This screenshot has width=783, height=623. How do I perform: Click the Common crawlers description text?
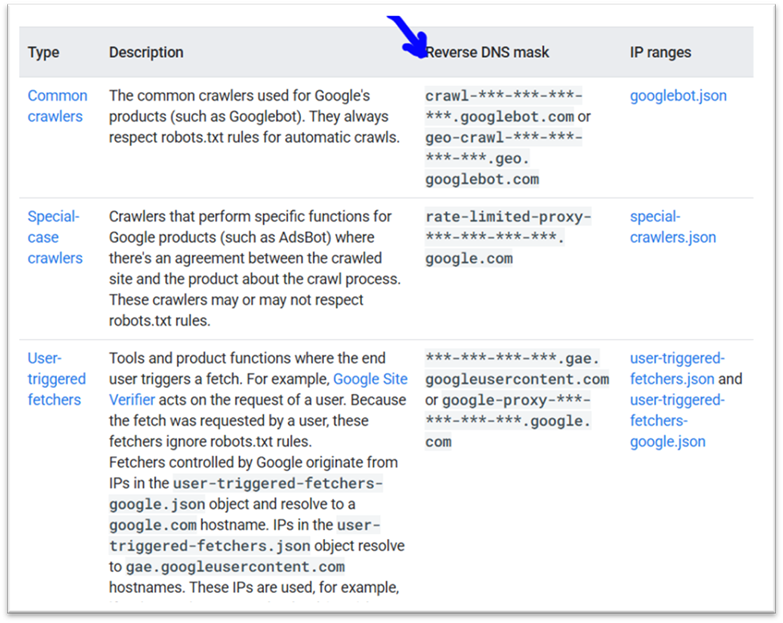click(x=254, y=116)
